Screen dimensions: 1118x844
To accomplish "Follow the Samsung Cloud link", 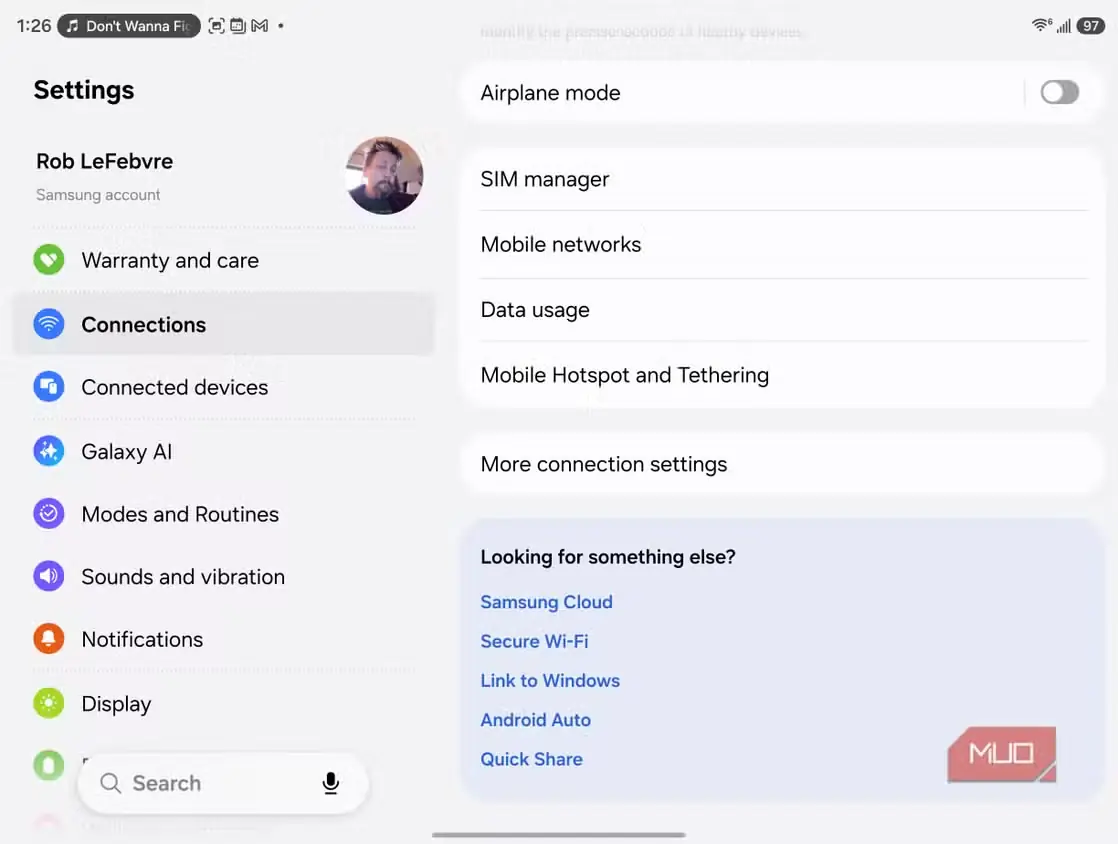I will click(x=546, y=602).
